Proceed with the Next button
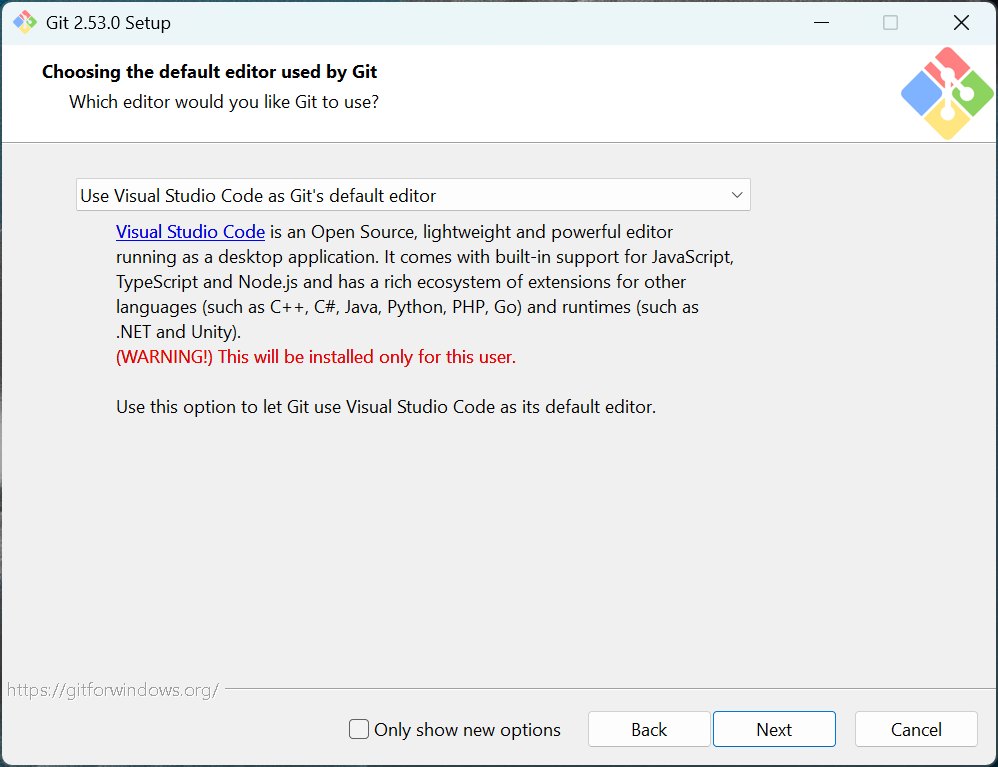Screen dimensions: 998x767 pos(774,729)
